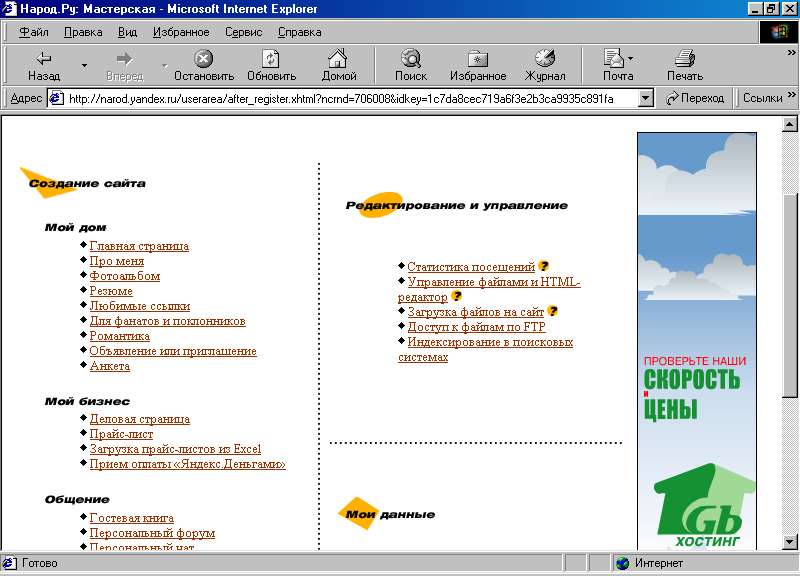
Task: Open Объявление или приглашение link
Action: 173,351
